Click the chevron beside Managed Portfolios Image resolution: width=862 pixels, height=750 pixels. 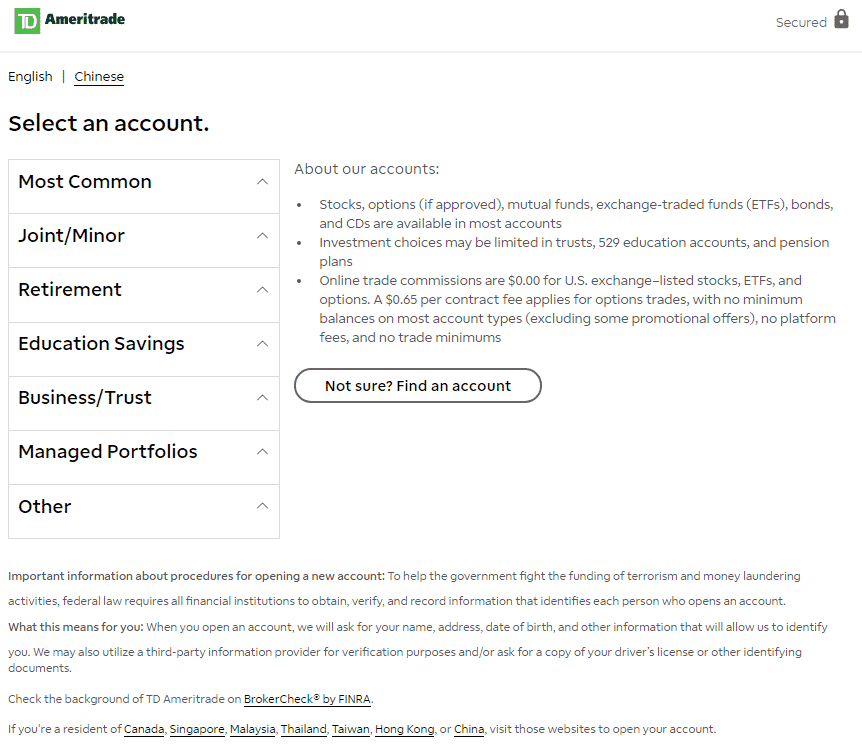(263, 451)
